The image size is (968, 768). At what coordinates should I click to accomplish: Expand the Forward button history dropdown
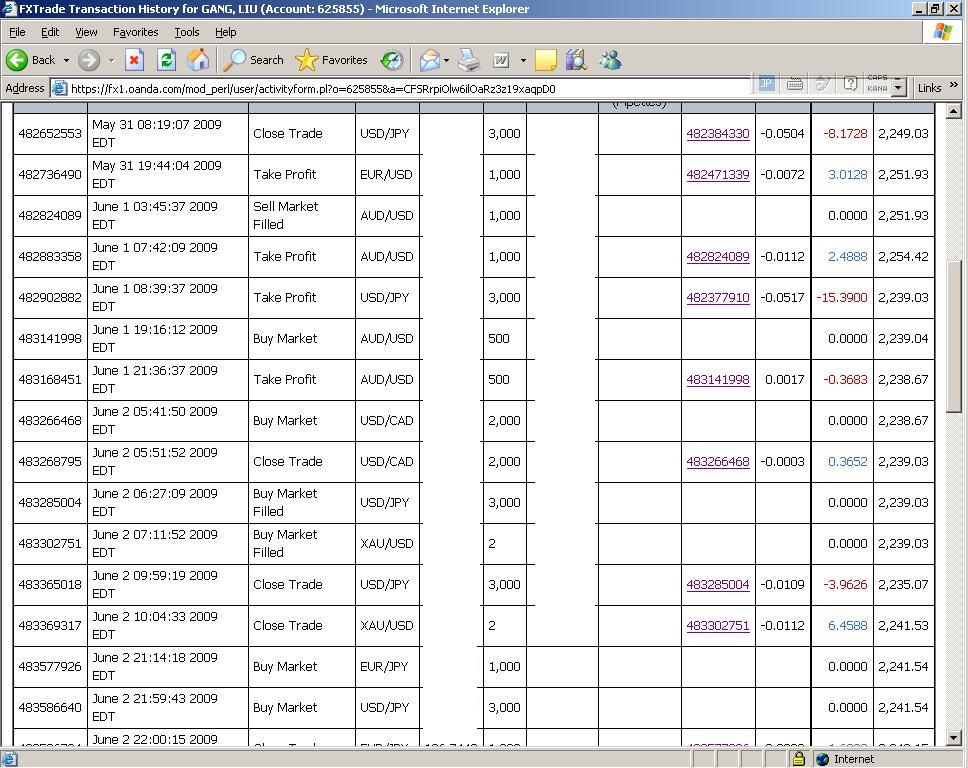pos(111,61)
